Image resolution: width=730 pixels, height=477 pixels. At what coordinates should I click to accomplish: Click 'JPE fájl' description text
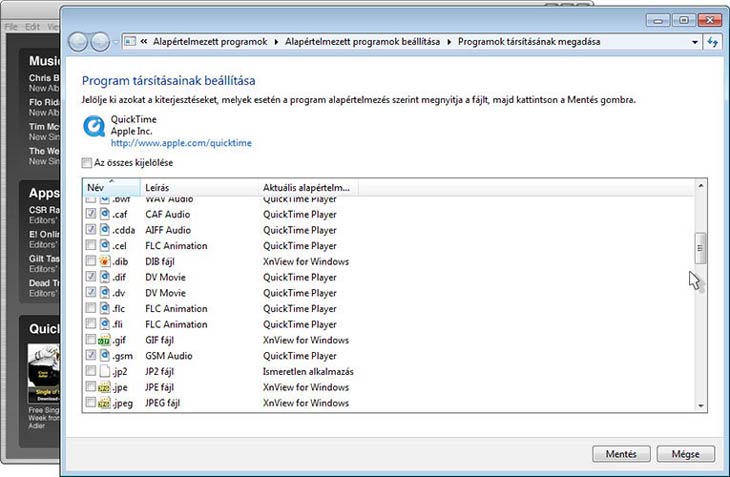(x=159, y=388)
